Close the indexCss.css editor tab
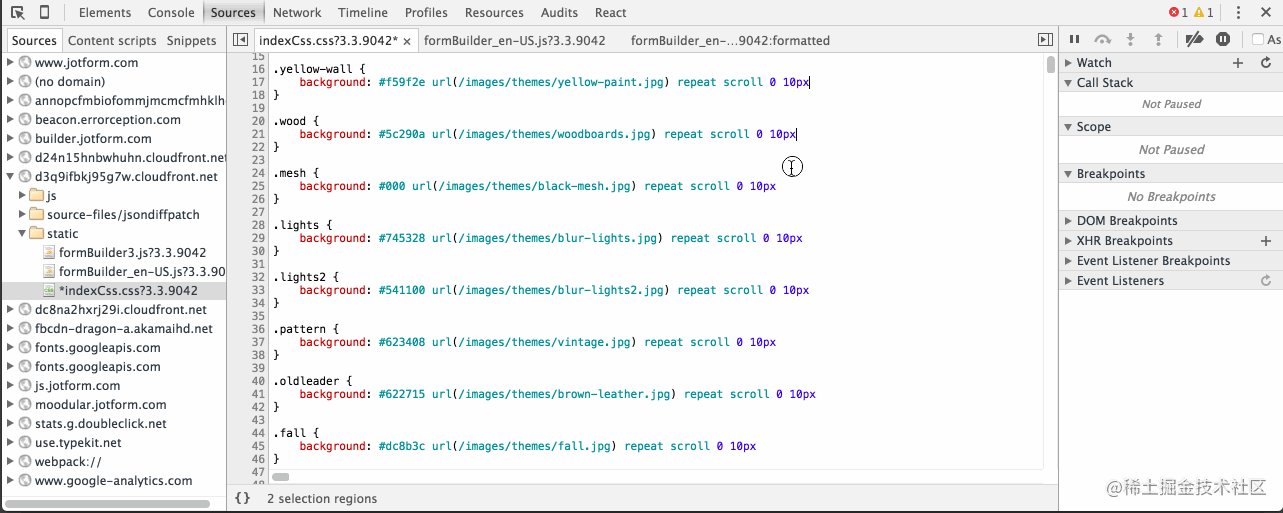The image size is (1283, 513). pos(407,41)
